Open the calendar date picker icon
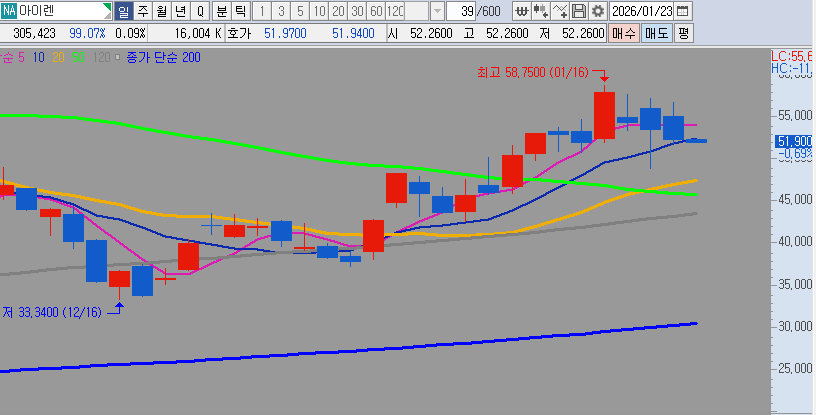816x415 pixels. pyautogui.click(x=683, y=11)
